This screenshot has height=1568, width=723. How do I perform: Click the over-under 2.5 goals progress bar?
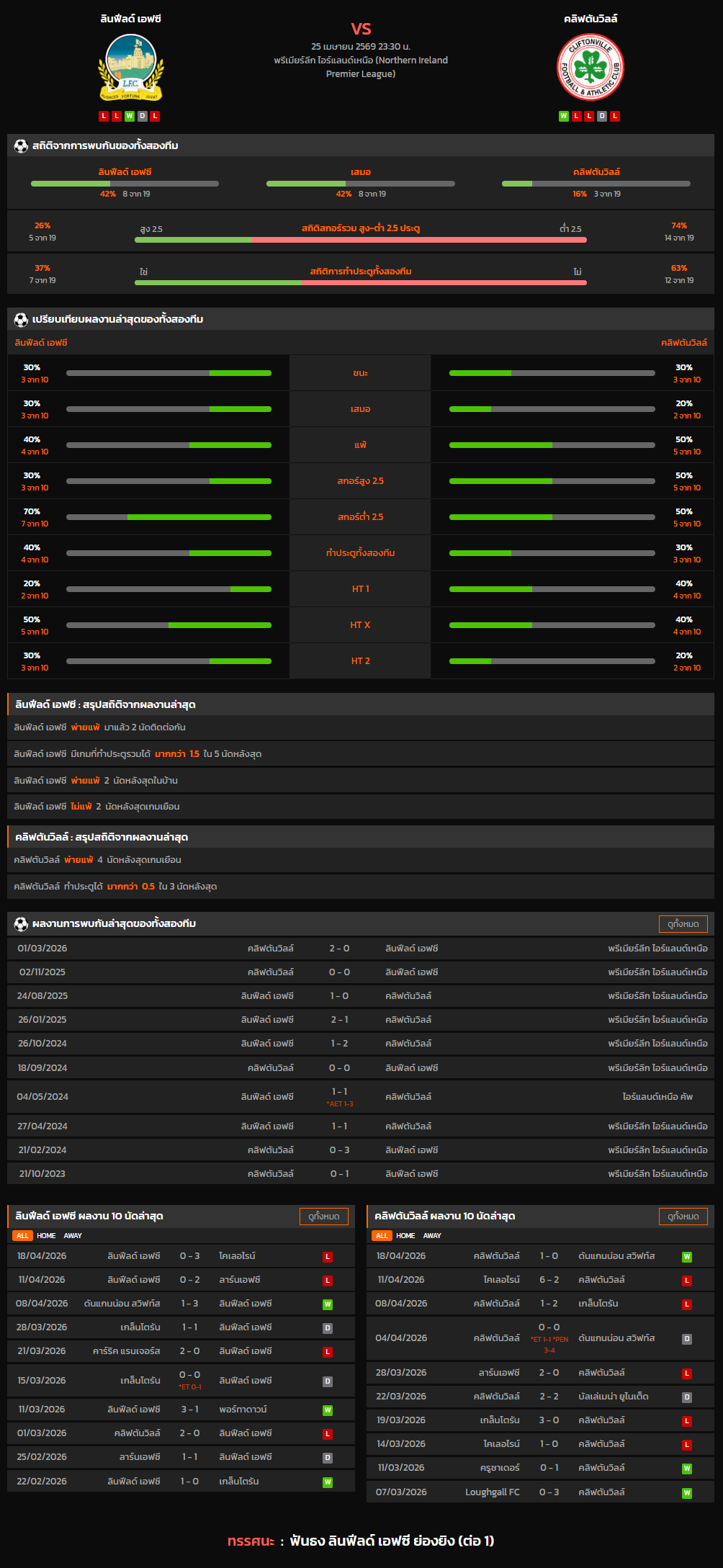360,240
